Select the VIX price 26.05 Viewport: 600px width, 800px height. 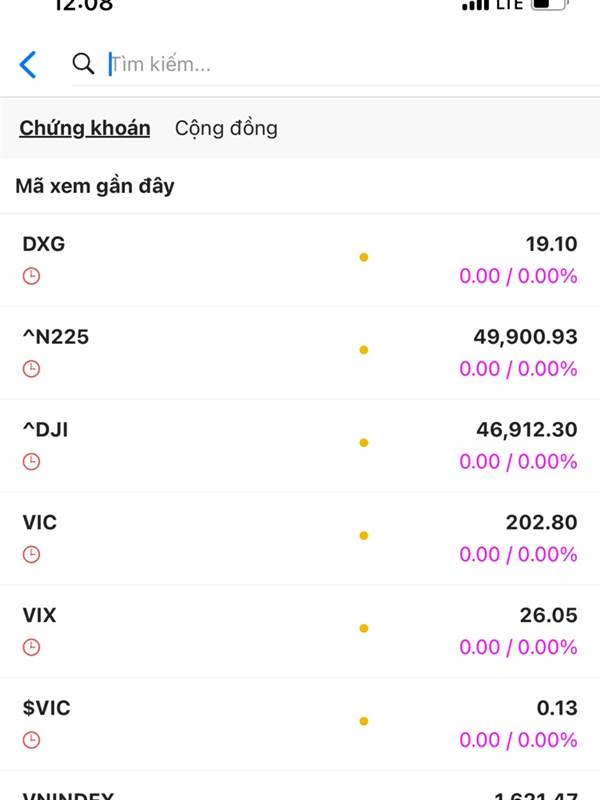click(548, 615)
